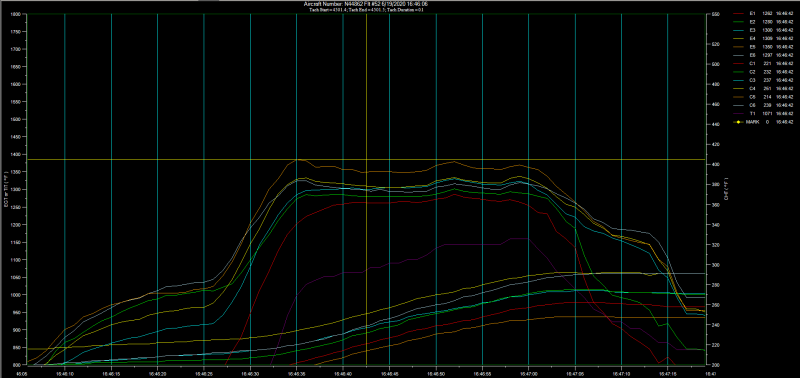
Task: Click the 16:46:30 time axis label
Action: point(250,373)
